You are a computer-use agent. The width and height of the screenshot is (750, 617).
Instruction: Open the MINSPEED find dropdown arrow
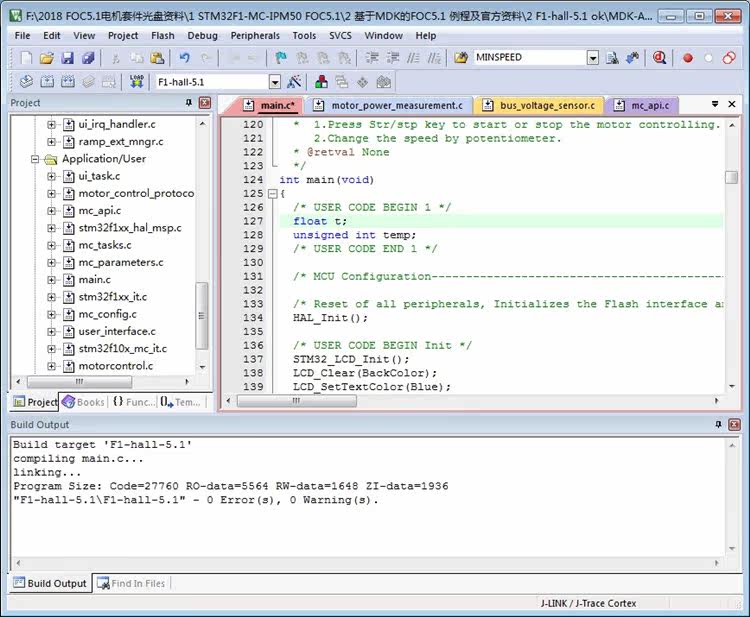(x=593, y=58)
